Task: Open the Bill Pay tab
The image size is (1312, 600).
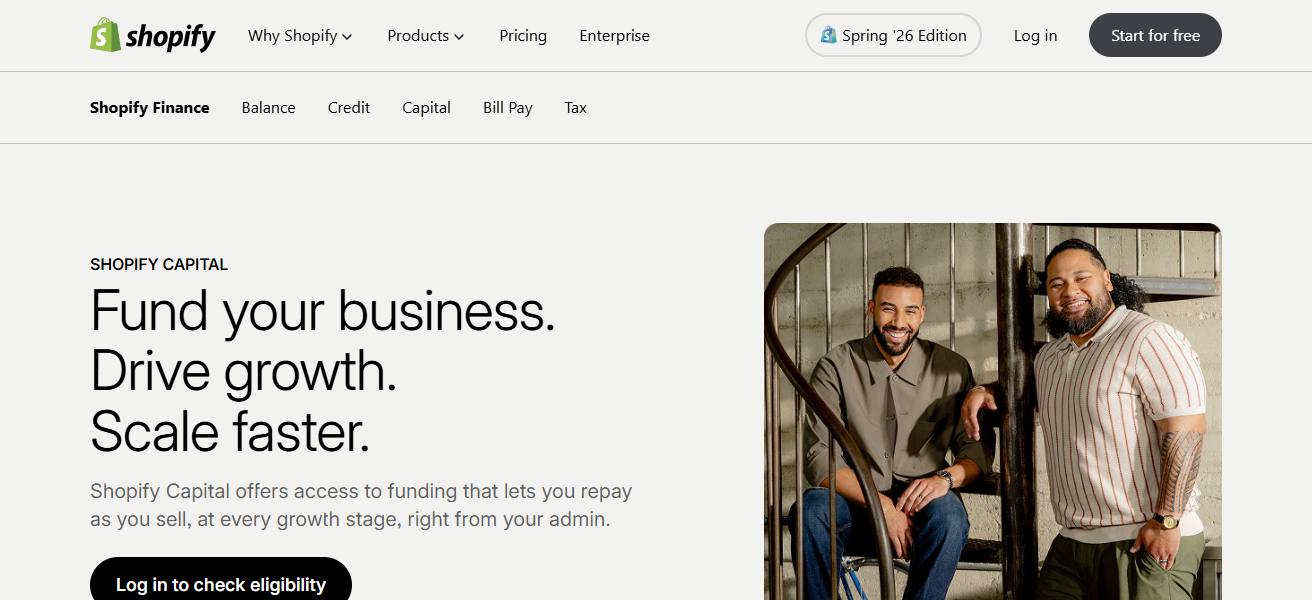Action: [x=507, y=108]
